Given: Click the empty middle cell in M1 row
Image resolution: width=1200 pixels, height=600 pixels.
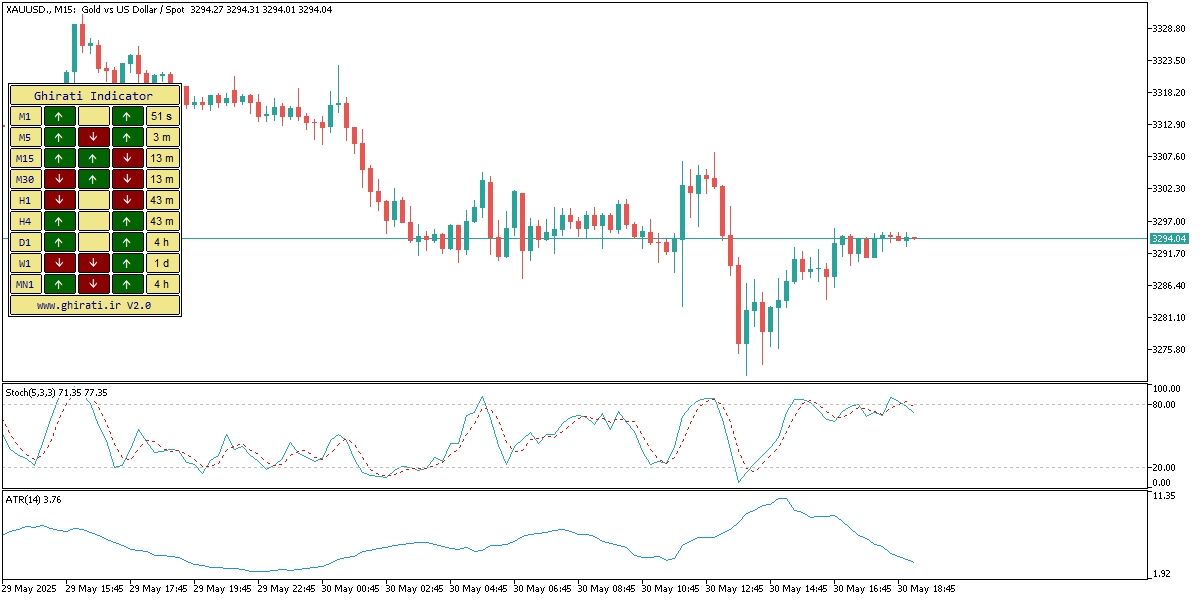Looking at the screenshot, I should pyautogui.click(x=93, y=116).
